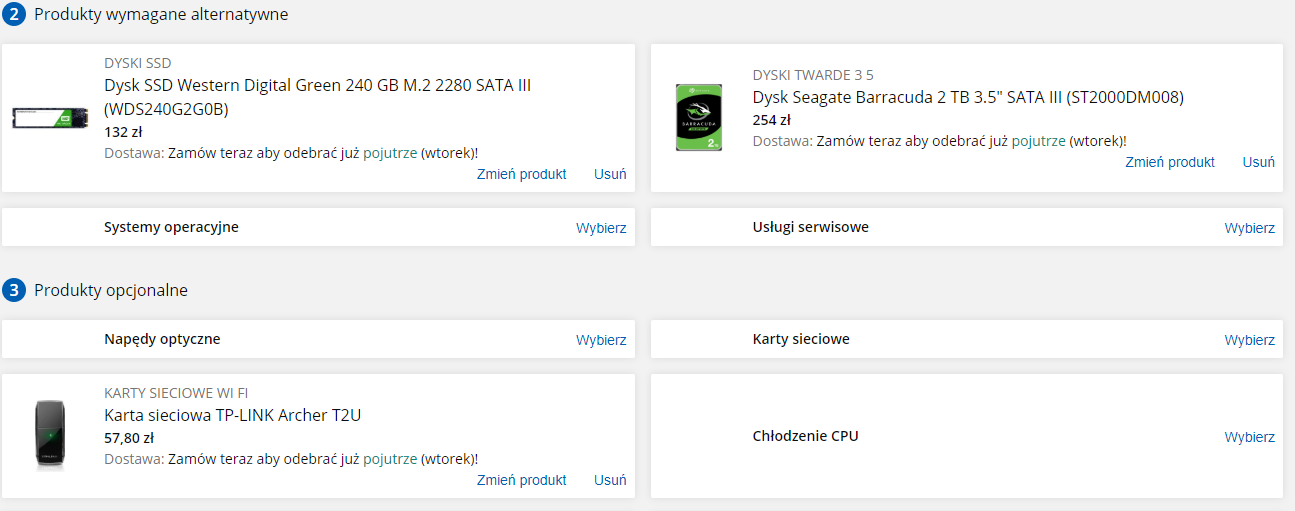
Task: Click the Seagate Barracuda hard drive image
Action: pos(700,117)
